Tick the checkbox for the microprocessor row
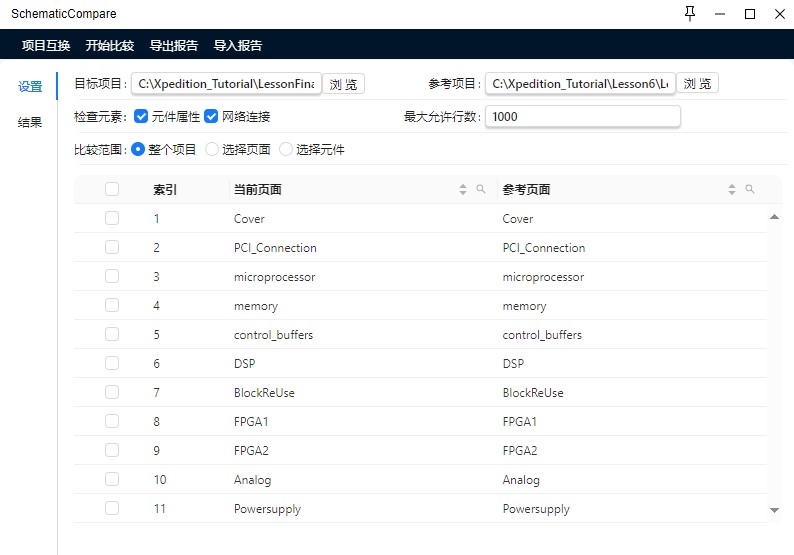794x555 pixels. tap(112, 276)
